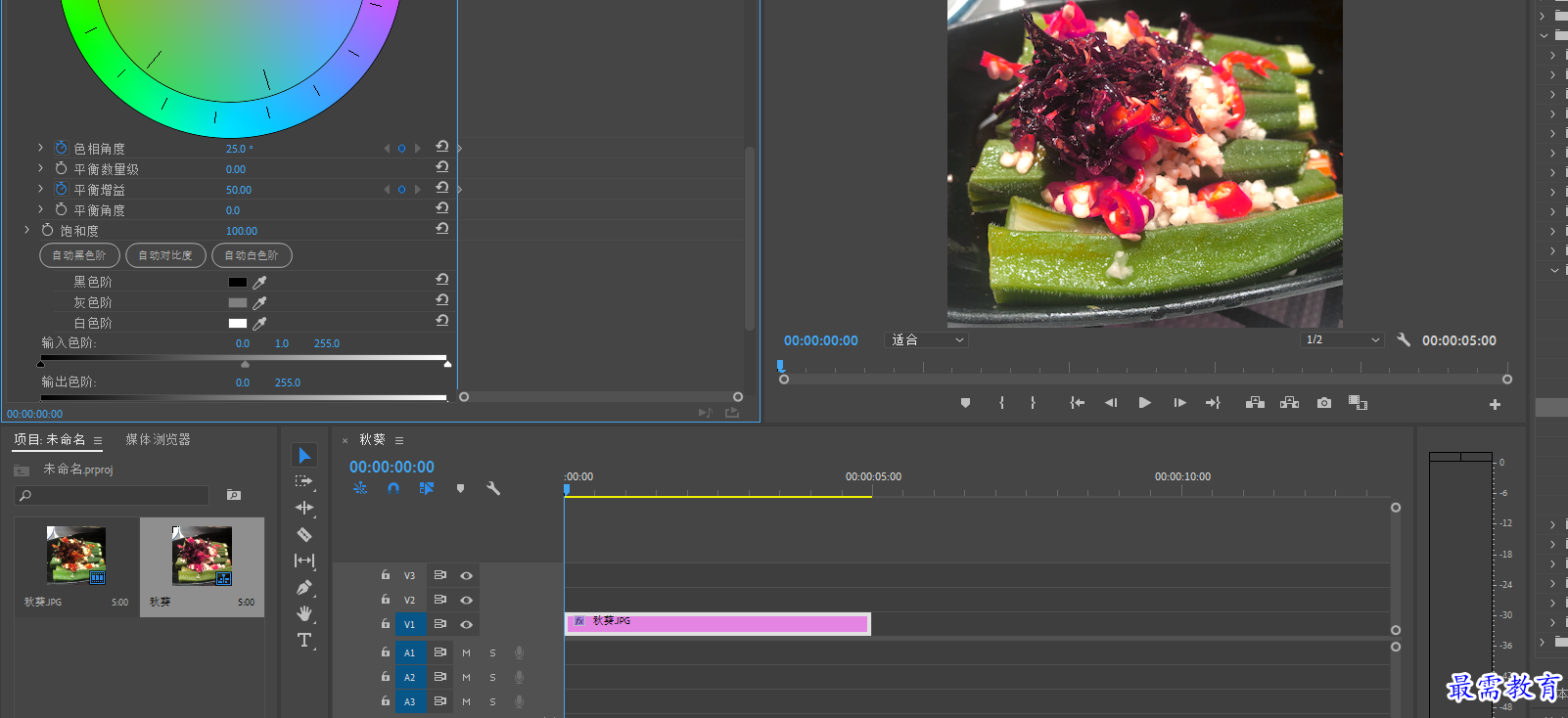1568x718 pixels.
Task: Click Mark In in program monitor
Action: pyautogui.click(x=1001, y=403)
